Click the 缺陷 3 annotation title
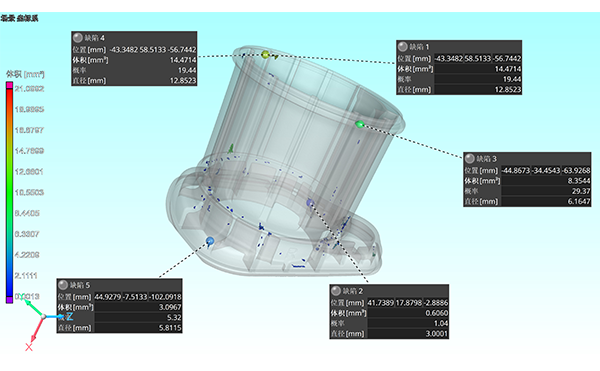600x371 pixels. (x=486, y=159)
